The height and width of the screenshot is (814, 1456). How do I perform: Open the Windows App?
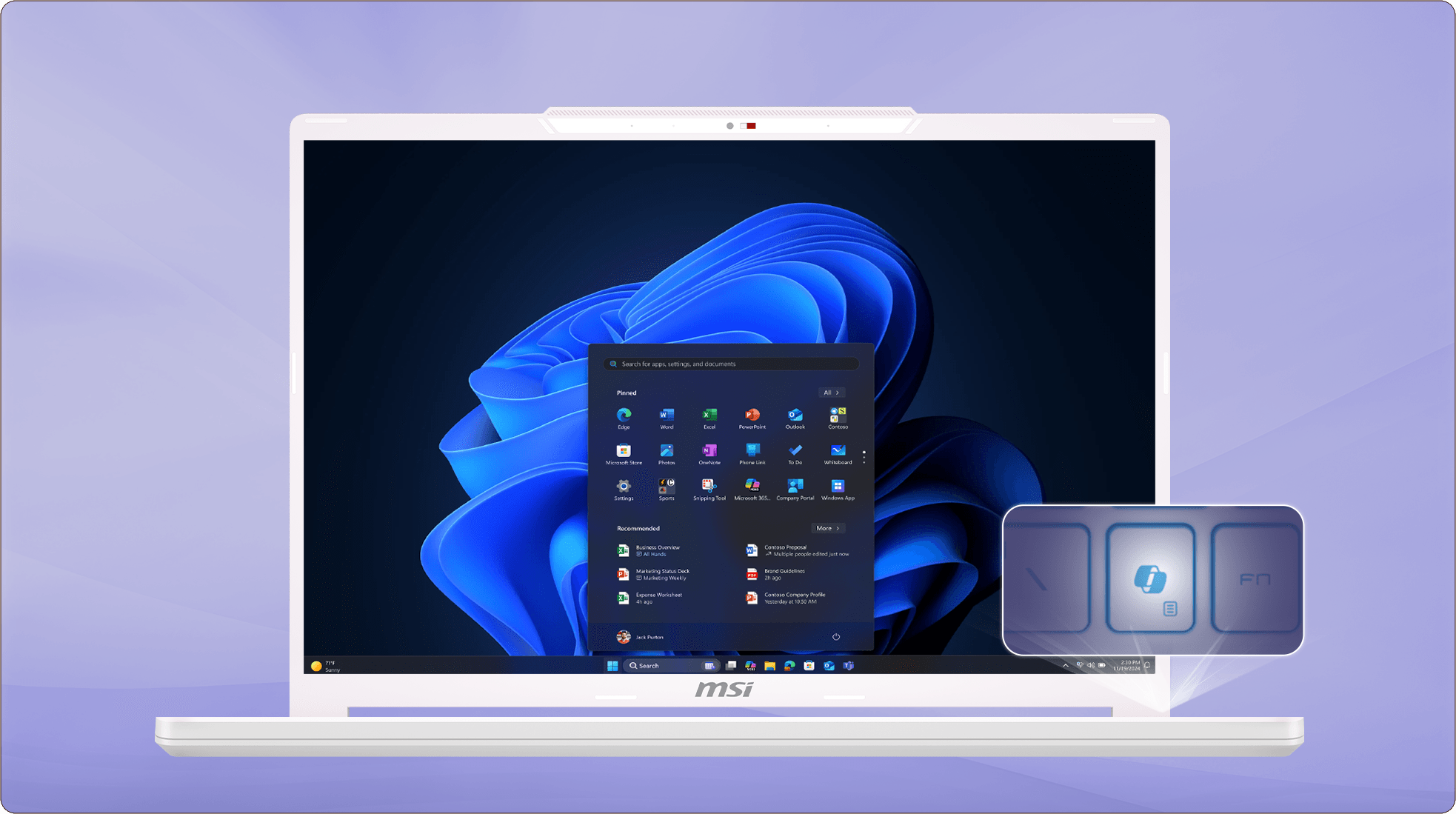click(838, 490)
